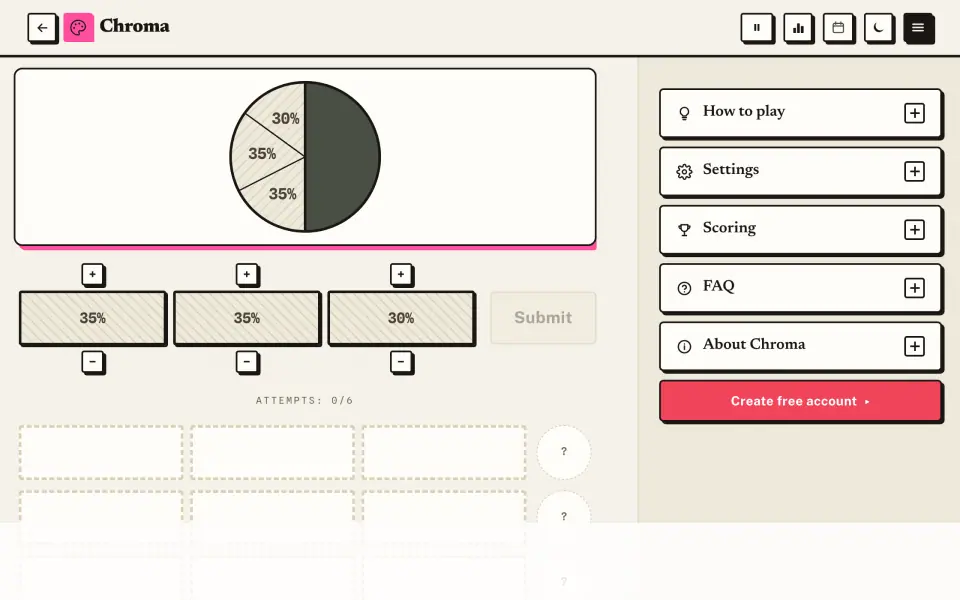The image size is (960, 600).
Task: Decrease the middle 35% value with minus
Action: [x=247, y=362]
